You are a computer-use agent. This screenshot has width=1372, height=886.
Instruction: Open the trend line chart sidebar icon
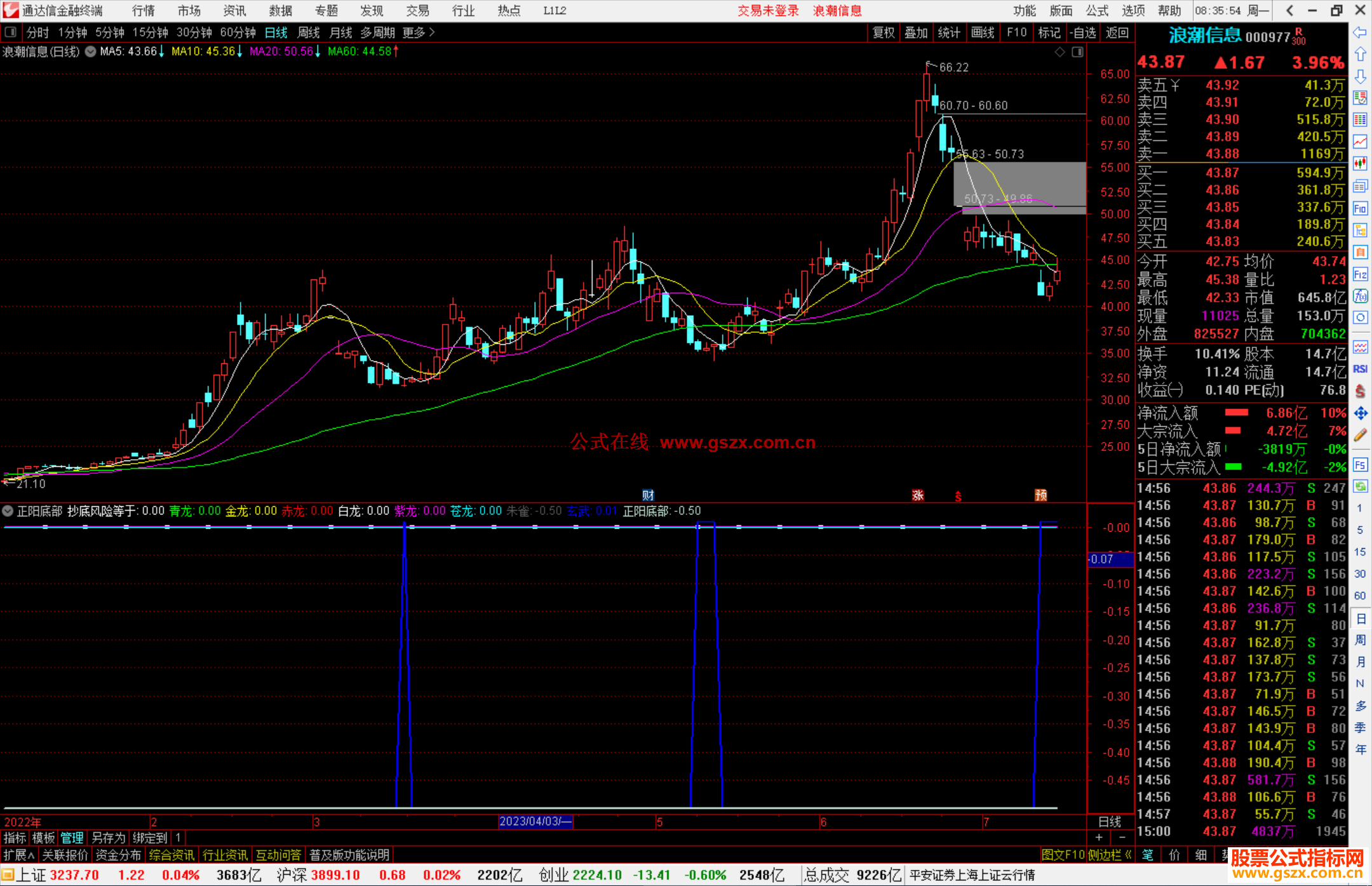coord(1360,142)
